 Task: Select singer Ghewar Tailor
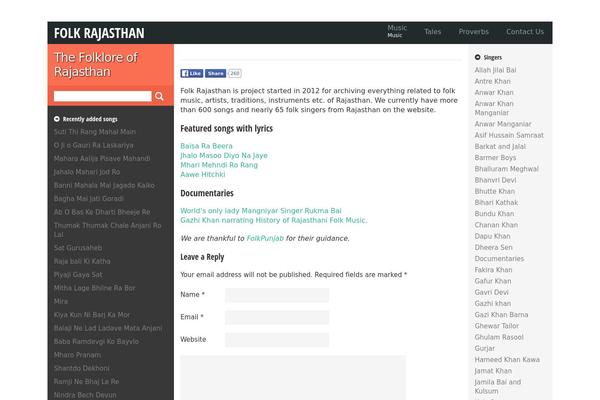(x=497, y=326)
